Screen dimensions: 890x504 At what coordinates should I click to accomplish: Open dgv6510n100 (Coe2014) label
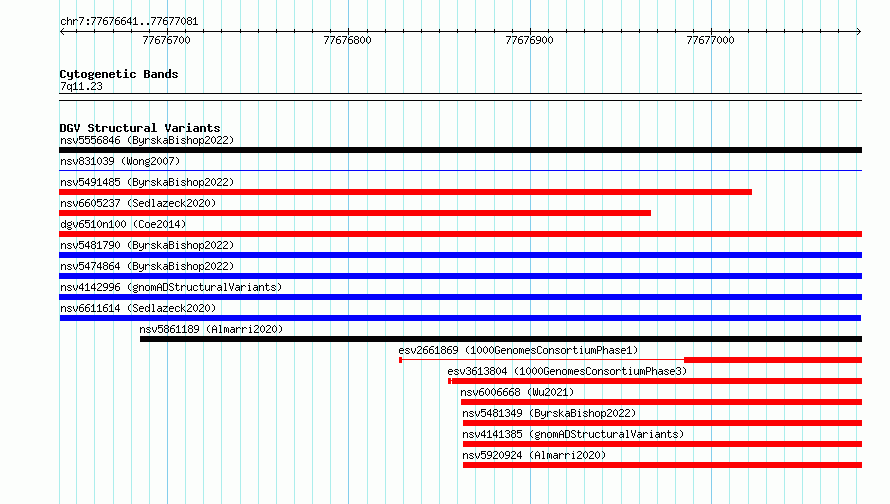point(123,224)
